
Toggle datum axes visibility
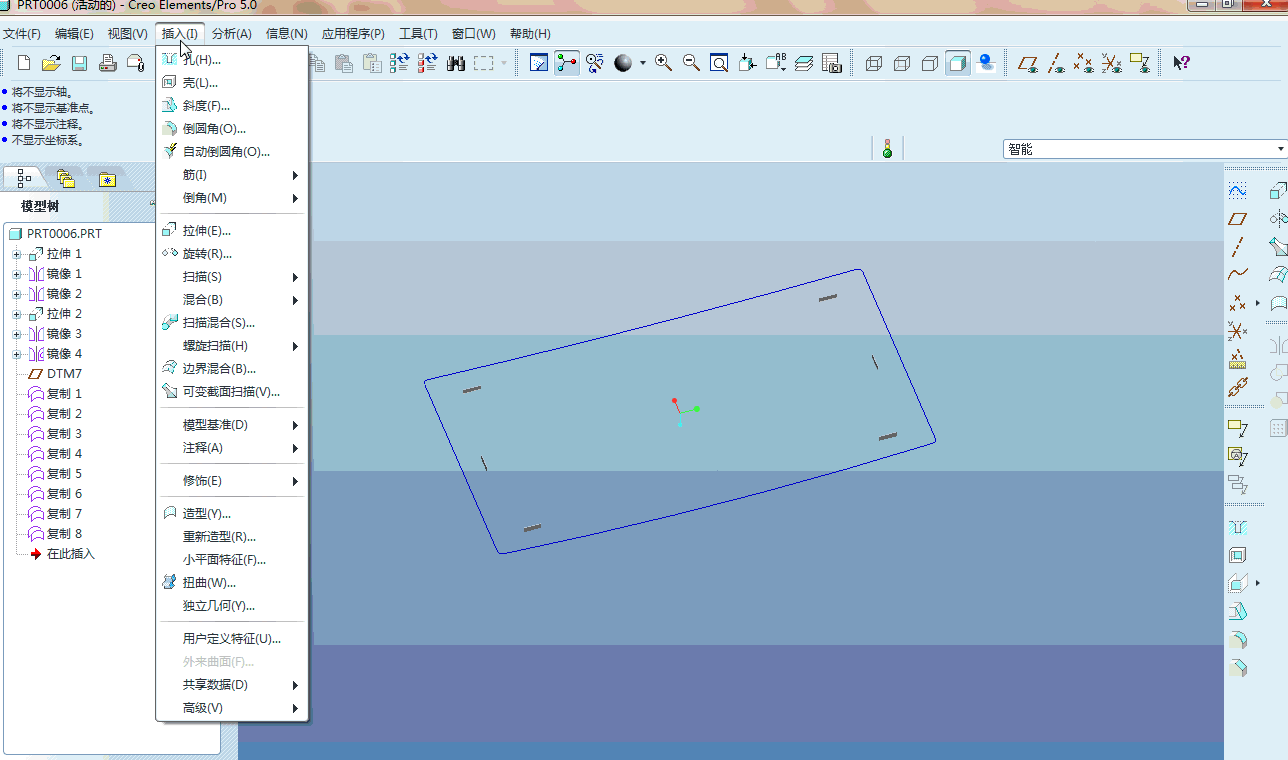[x=1055, y=63]
